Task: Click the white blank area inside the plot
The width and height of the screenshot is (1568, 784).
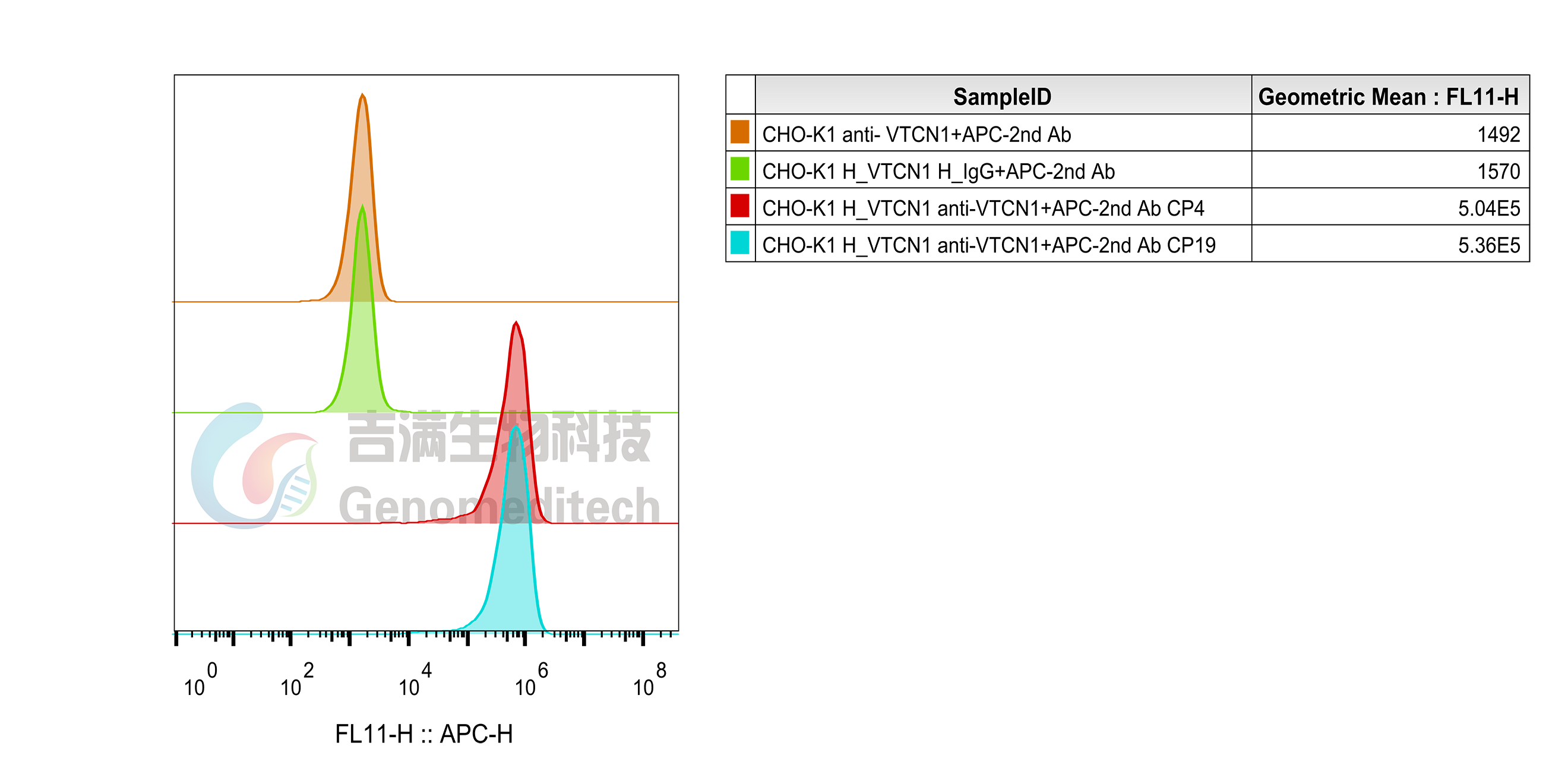Action: pyautogui.click(x=546, y=189)
